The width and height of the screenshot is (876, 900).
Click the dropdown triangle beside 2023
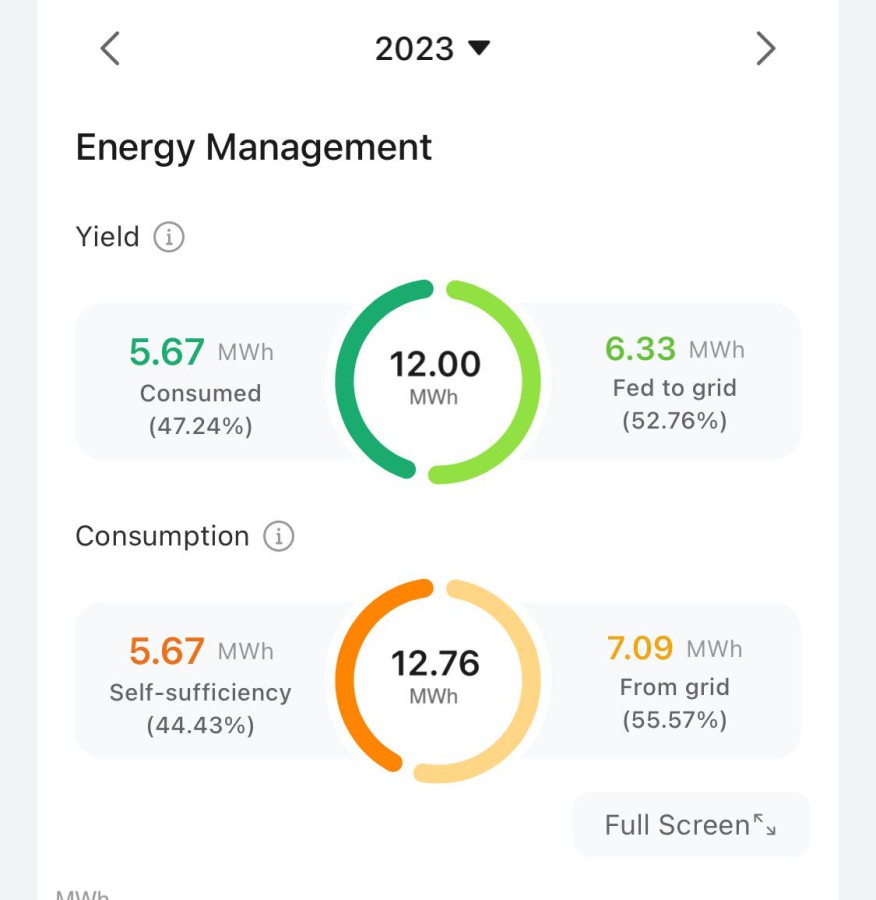pos(479,48)
